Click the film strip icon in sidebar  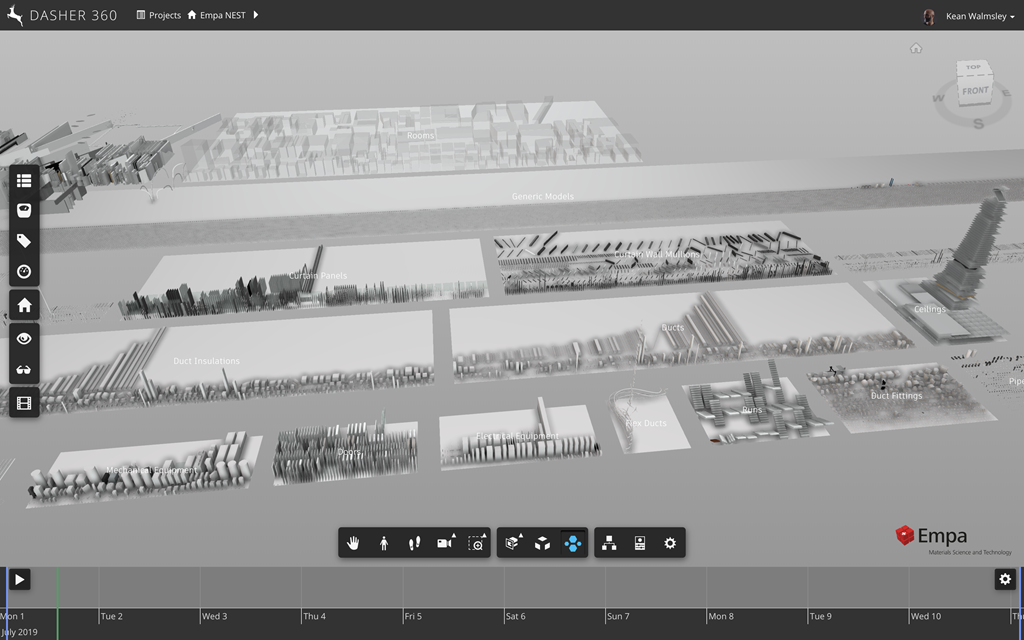click(24, 403)
